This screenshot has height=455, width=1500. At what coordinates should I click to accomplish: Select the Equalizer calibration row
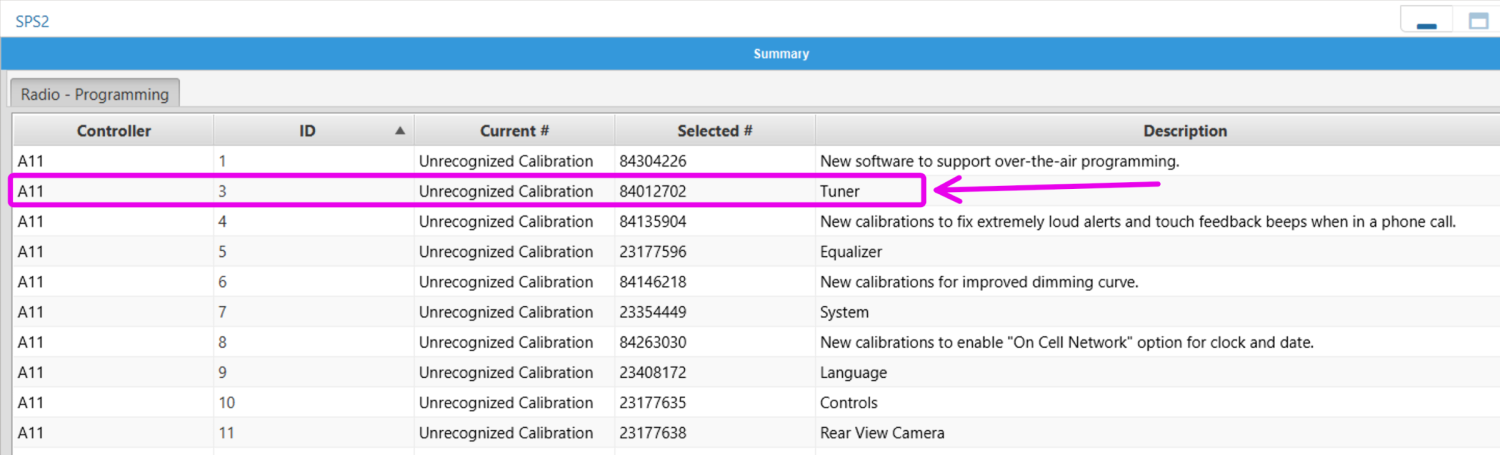pos(756,252)
